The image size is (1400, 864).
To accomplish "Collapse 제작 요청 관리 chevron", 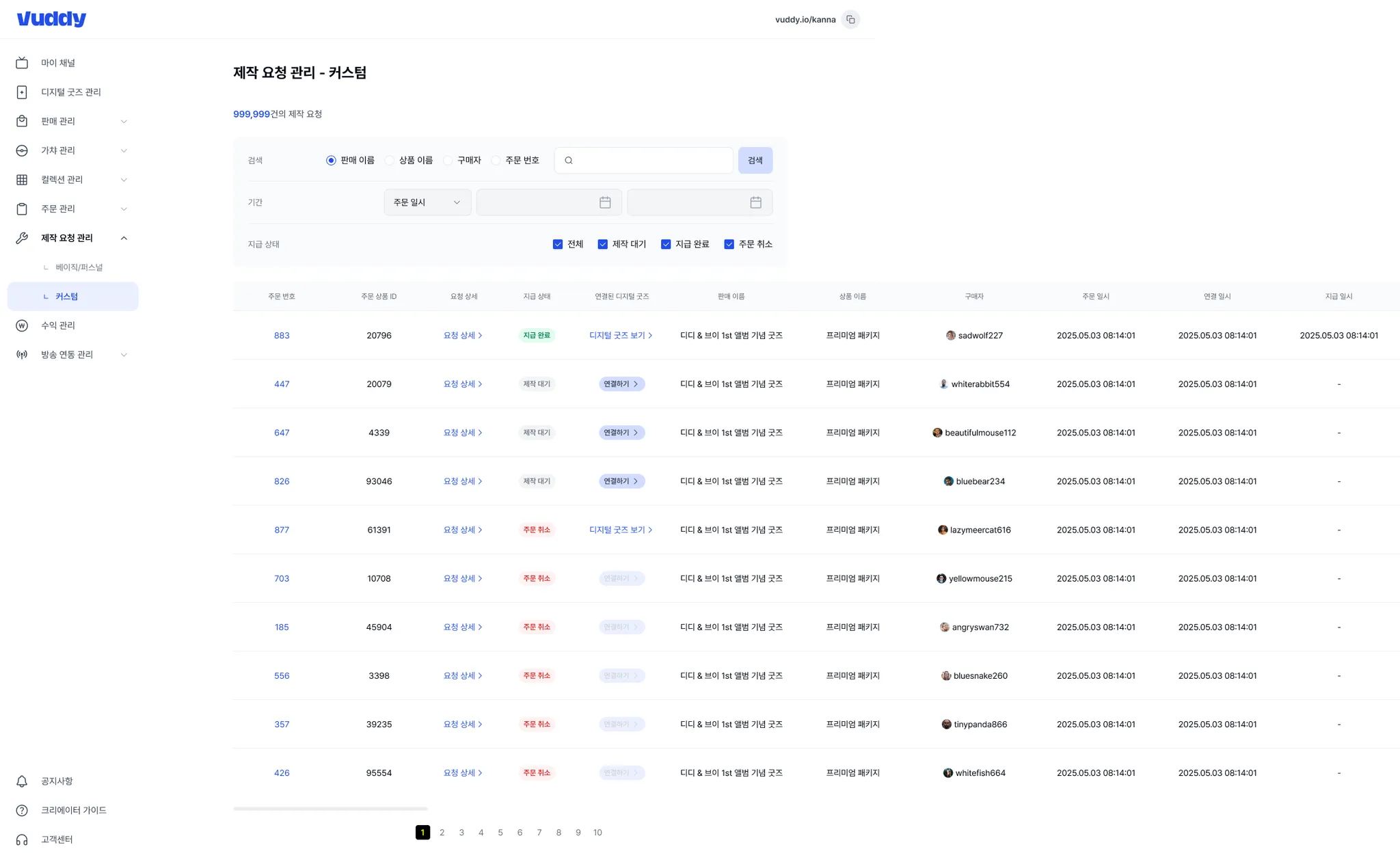I will [124, 238].
